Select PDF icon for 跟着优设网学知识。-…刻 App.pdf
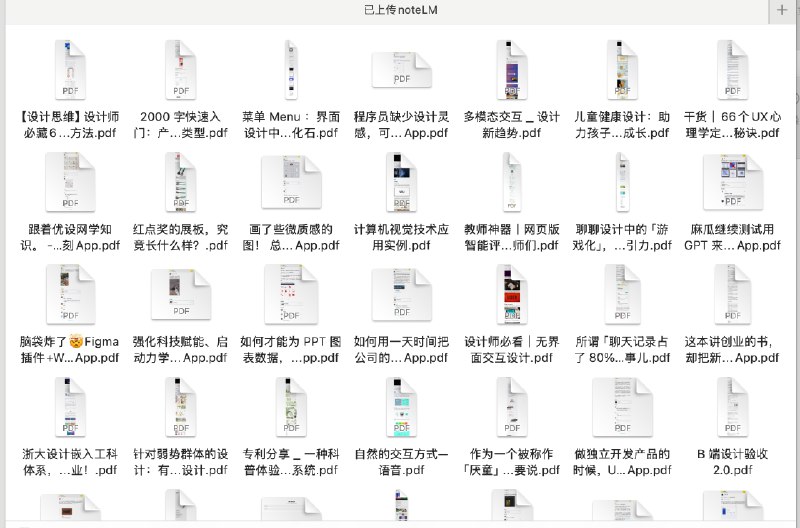The image size is (800, 528). click(70, 182)
